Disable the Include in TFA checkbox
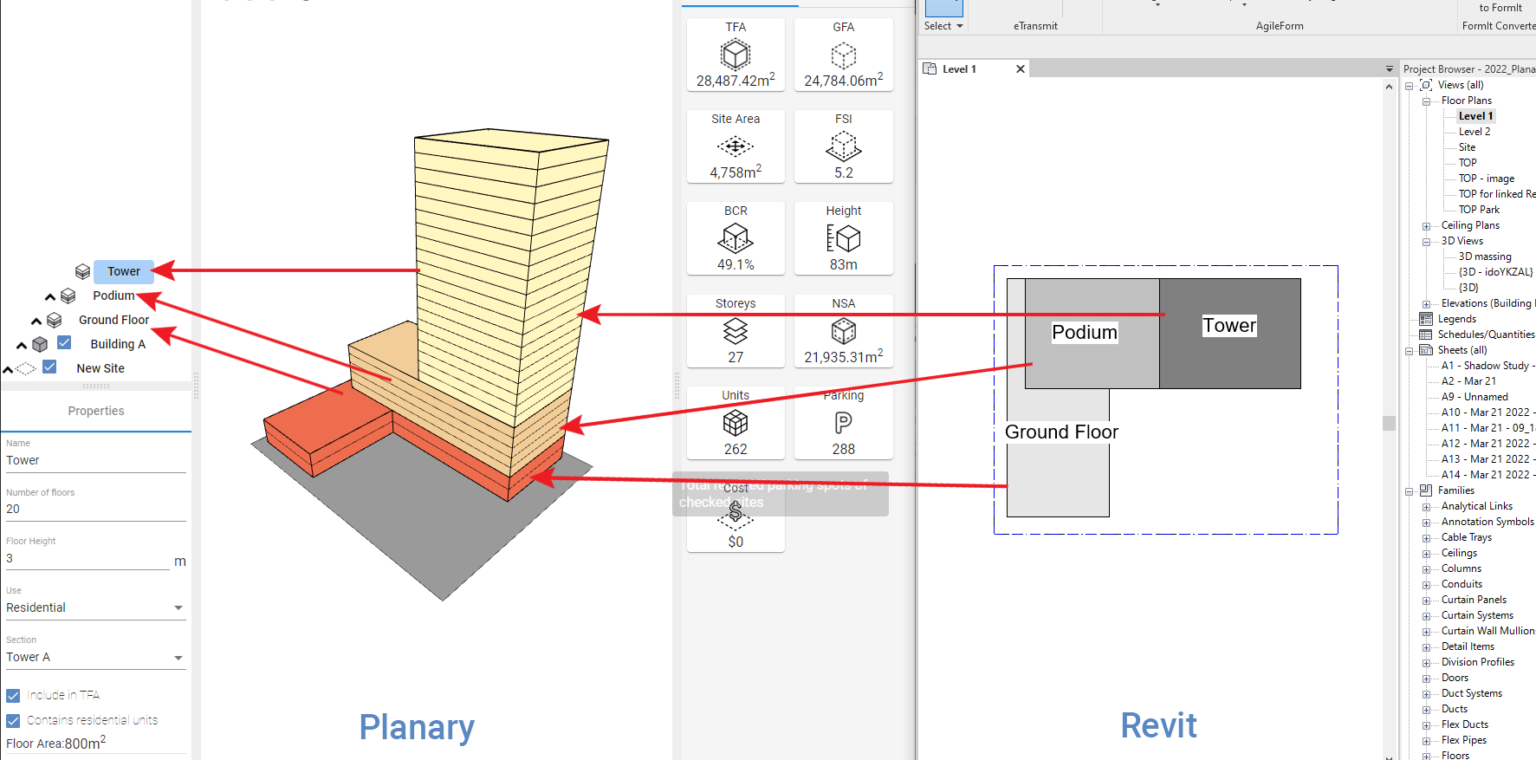 click(12, 694)
